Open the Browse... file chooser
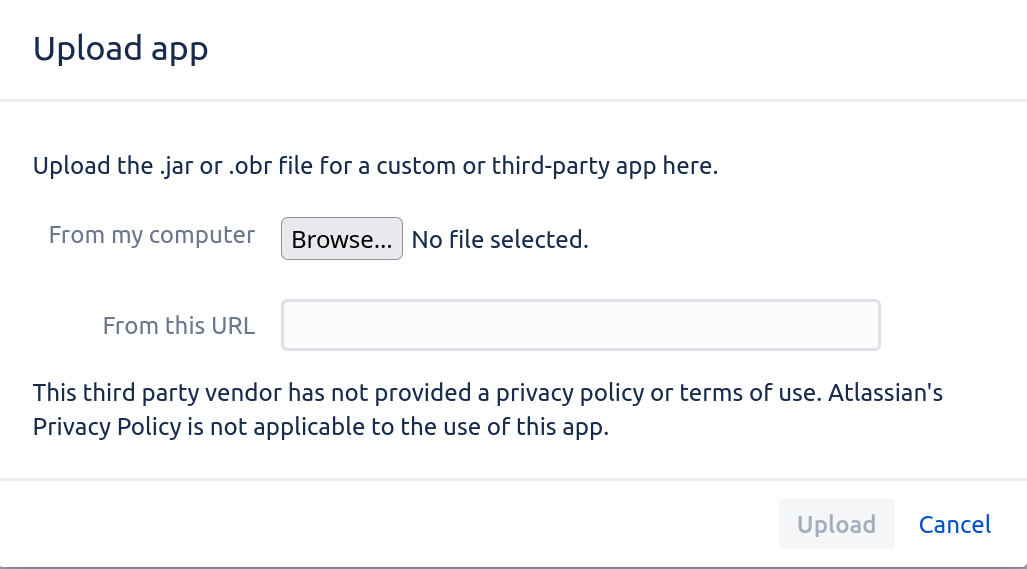 point(342,239)
